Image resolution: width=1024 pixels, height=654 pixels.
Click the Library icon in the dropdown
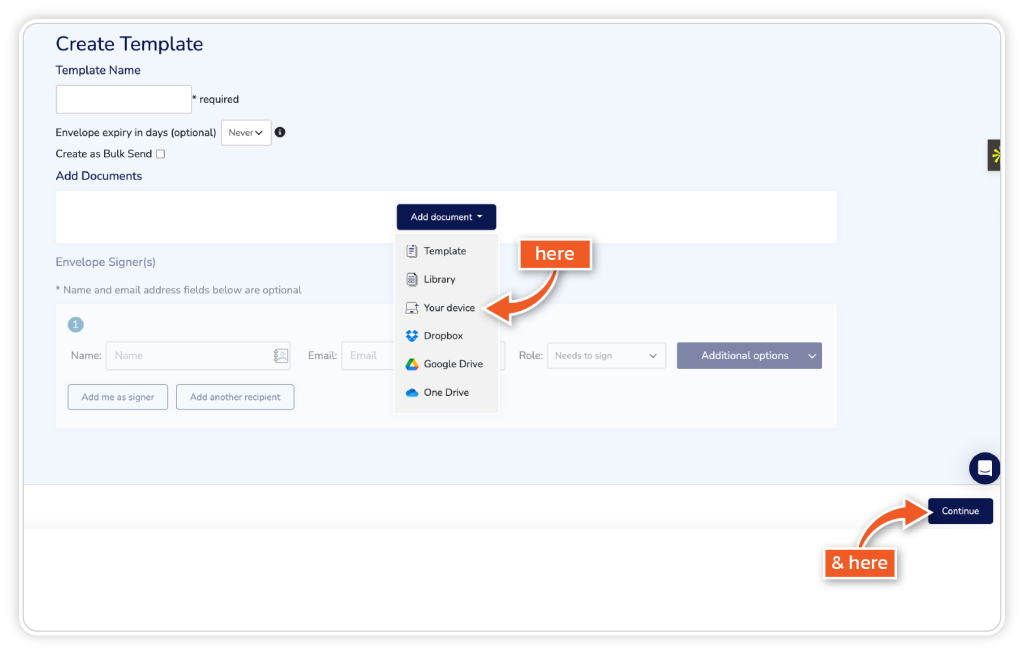(412, 280)
